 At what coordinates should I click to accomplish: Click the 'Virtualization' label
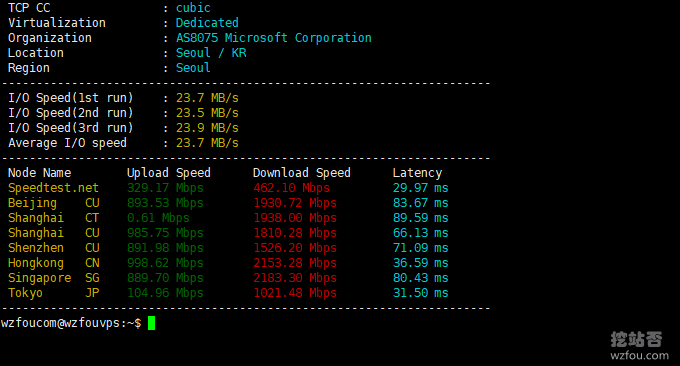57,23
